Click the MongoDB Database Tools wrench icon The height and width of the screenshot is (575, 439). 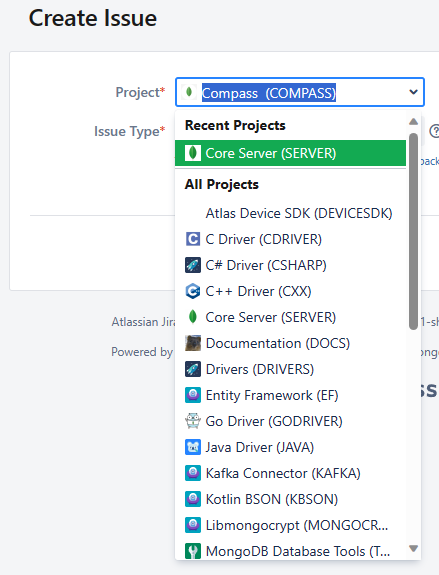tap(193, 551)
